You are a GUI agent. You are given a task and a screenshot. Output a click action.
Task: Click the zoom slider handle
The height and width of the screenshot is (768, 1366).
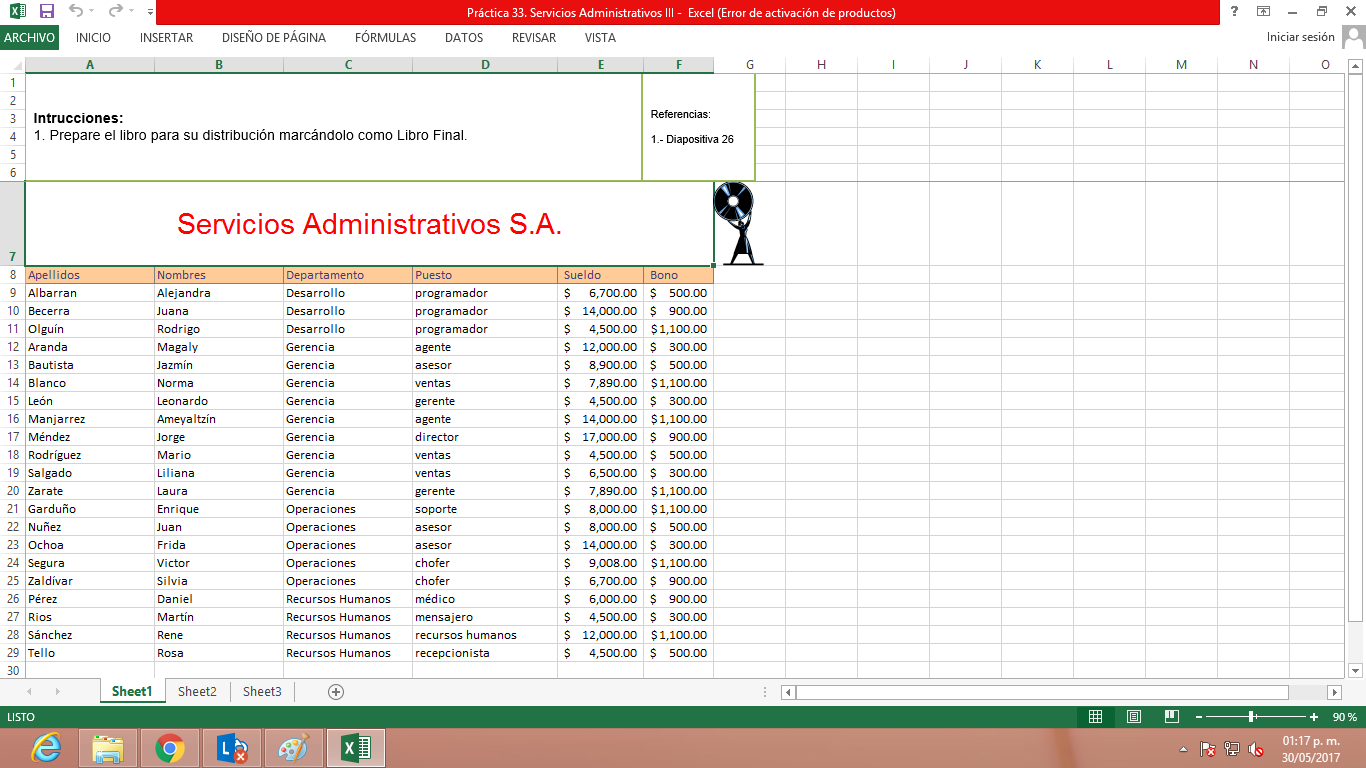pyautogui.click(x=1251, y=717)
